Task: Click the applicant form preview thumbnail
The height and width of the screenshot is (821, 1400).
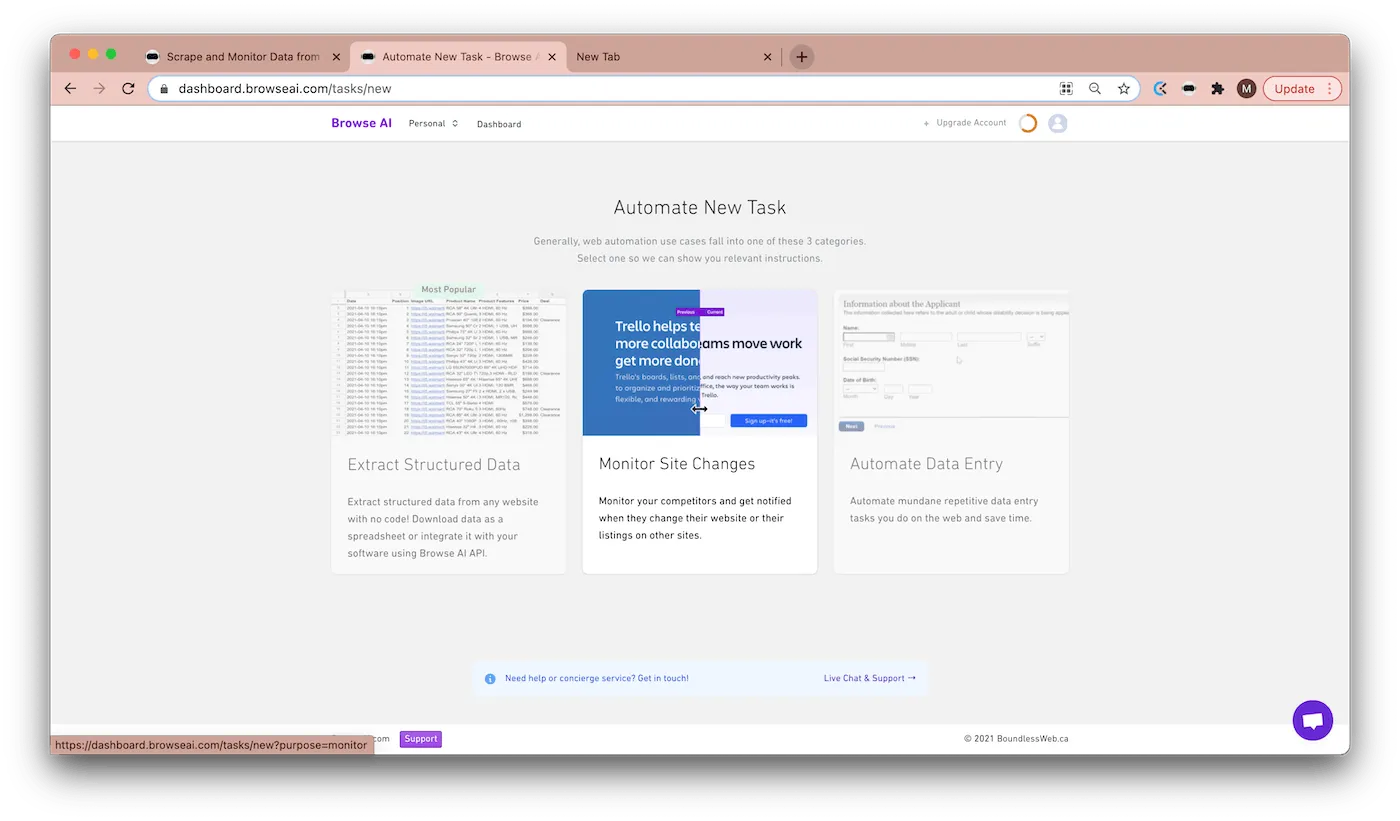Action: (951, 363)
